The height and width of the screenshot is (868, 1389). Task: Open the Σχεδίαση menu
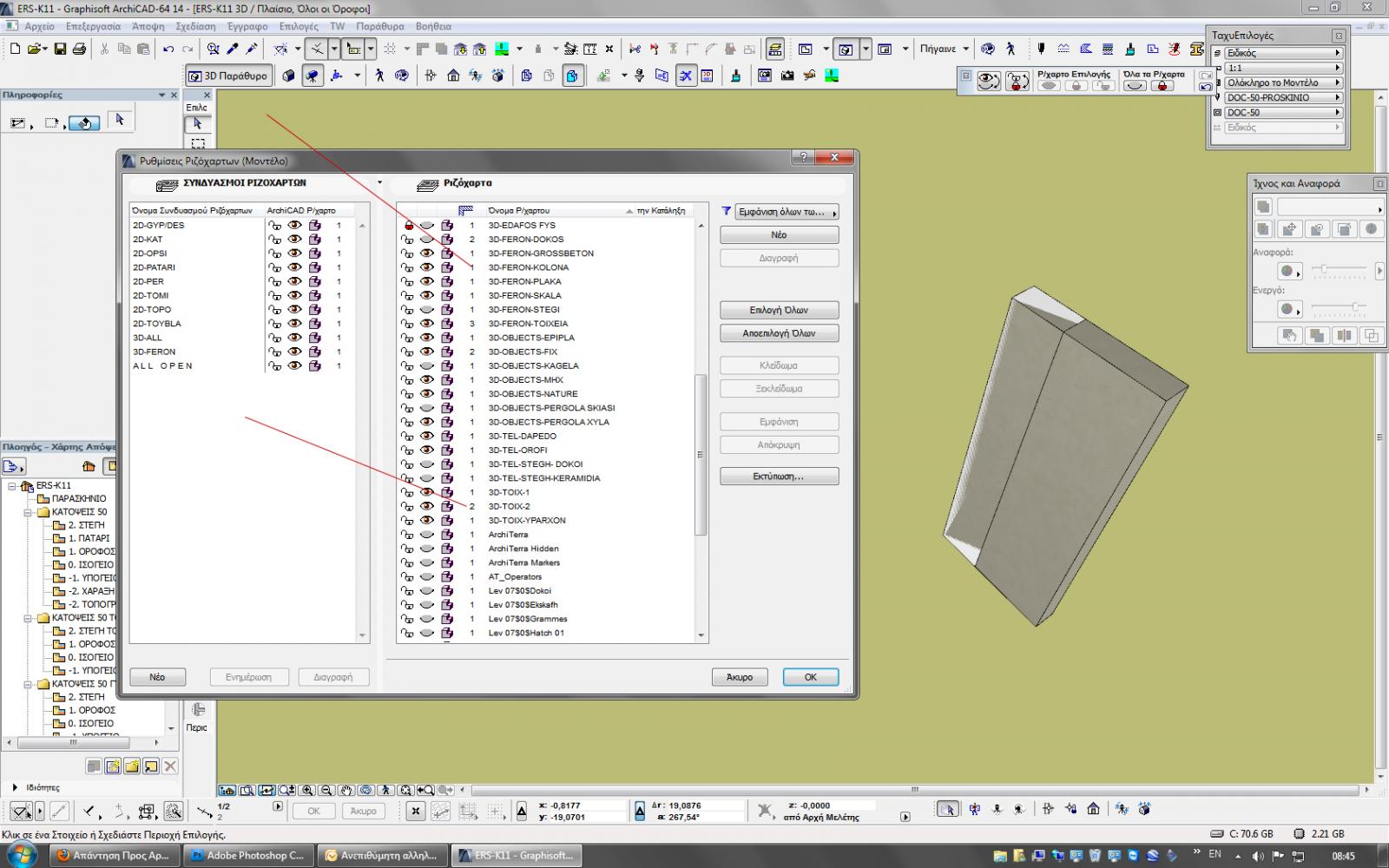point(195,26)
